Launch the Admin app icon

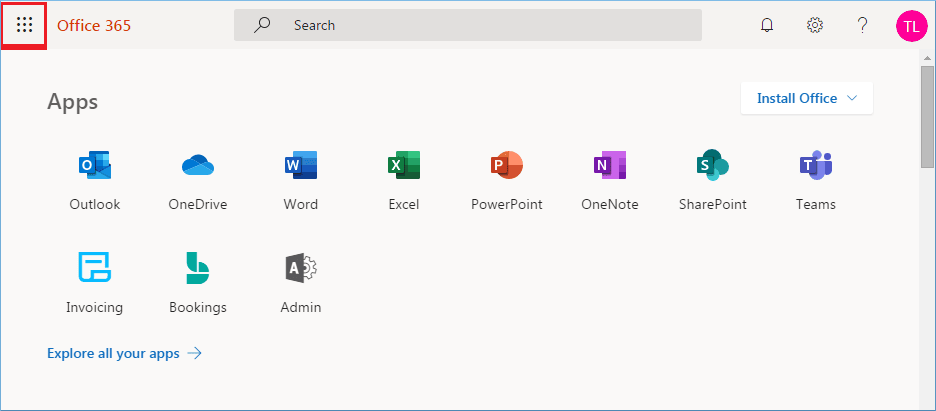click(301, 268)
